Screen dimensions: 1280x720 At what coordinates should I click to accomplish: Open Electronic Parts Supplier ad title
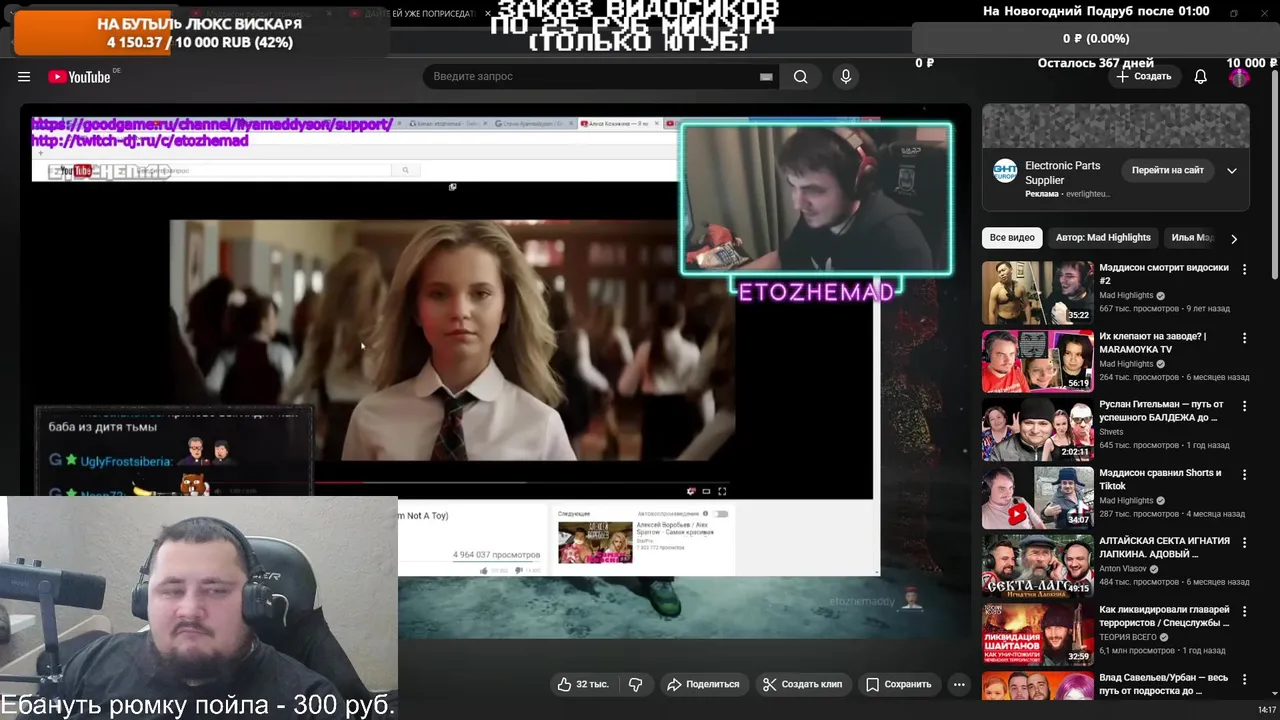point(1062,173)
